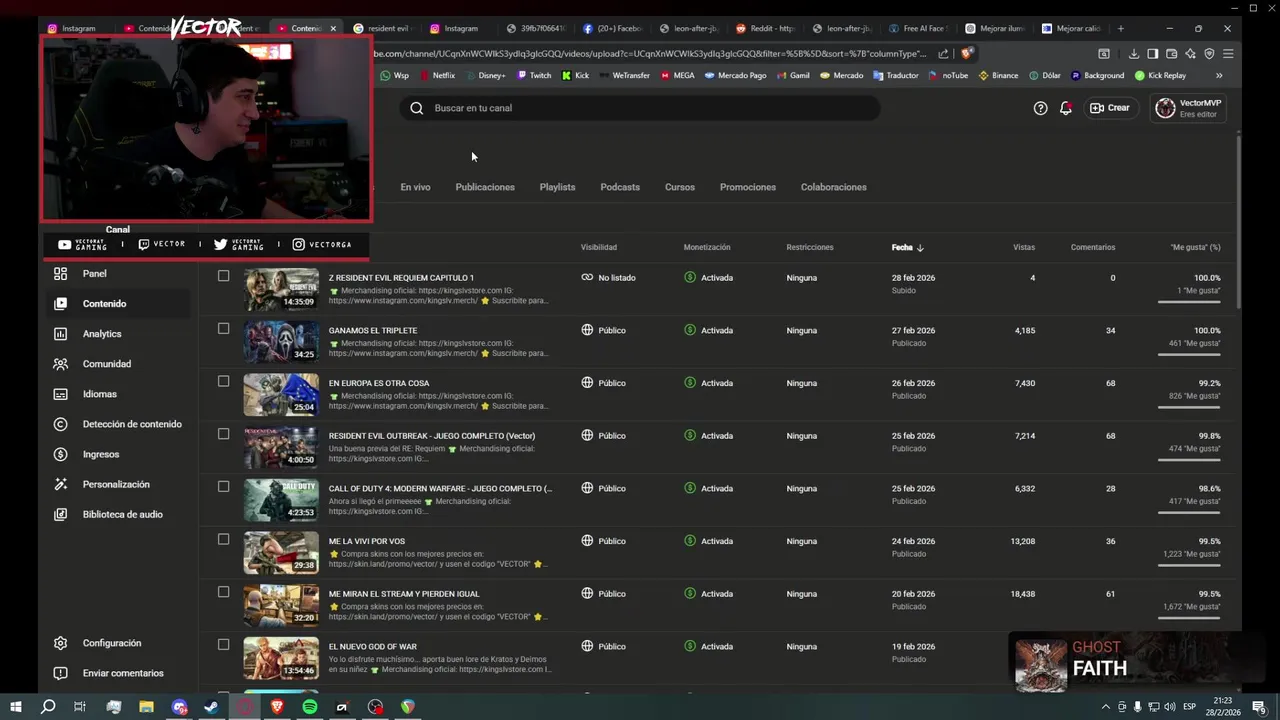Open Detección de contenido copyright icon
Image resolution: width=1280 pixels, height=720 pixels.
(x=61, y=424)
